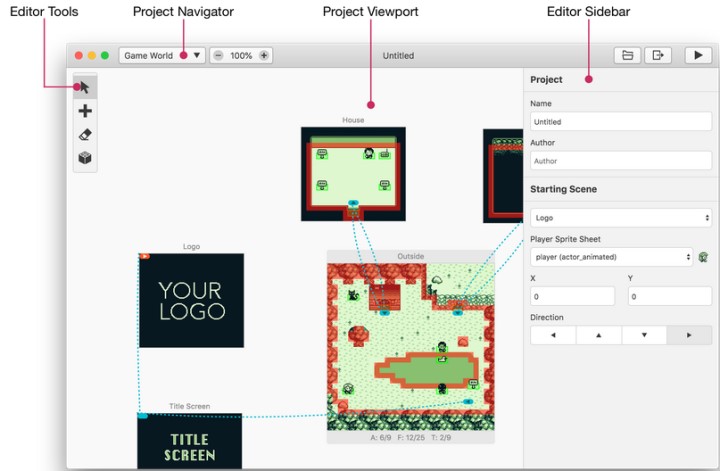The height and width of the screenshot is (471, 720).
Task: Click the Author input field
Action: click(620, 160)
